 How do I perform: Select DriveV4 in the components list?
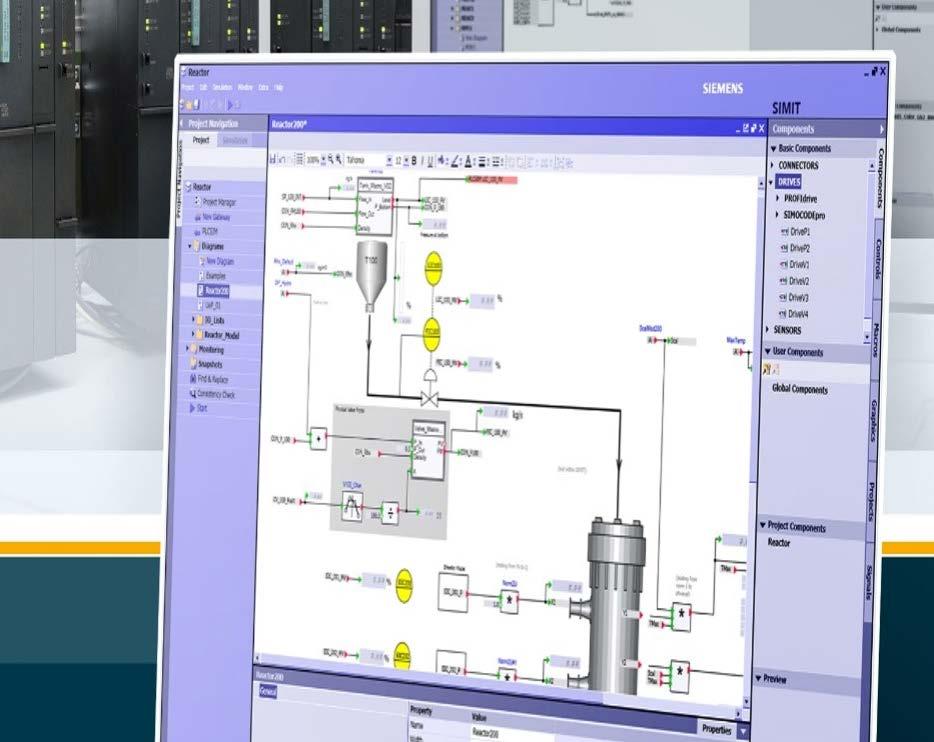(x=799, y=314)
